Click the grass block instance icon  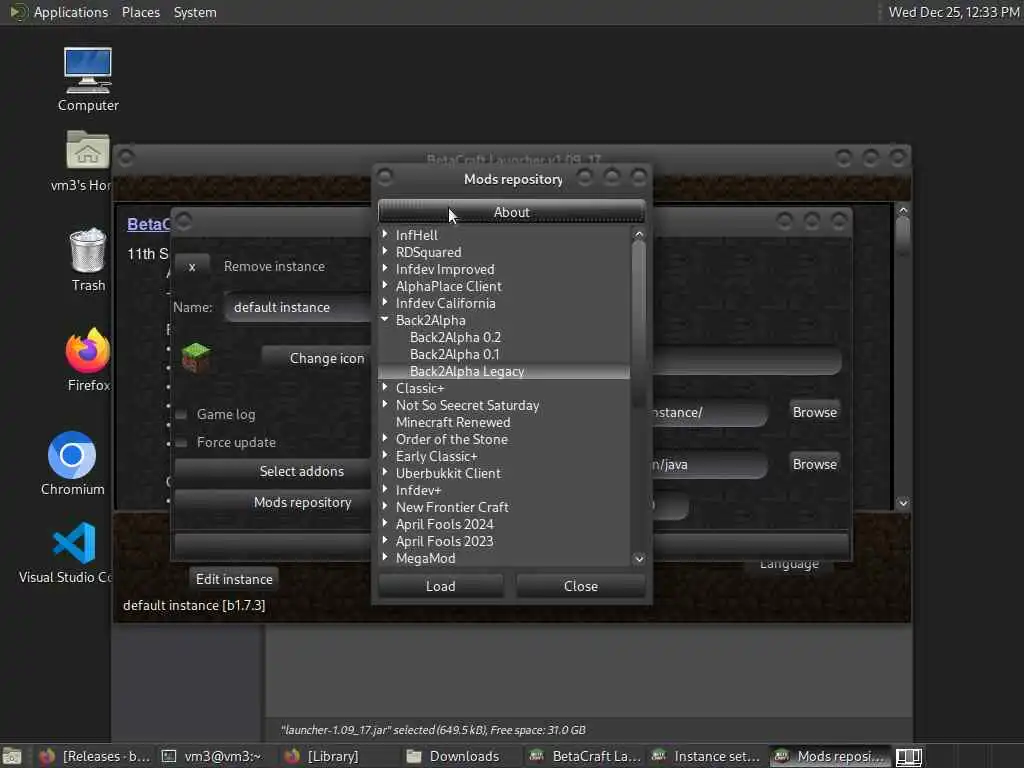(x=195, y=357)
